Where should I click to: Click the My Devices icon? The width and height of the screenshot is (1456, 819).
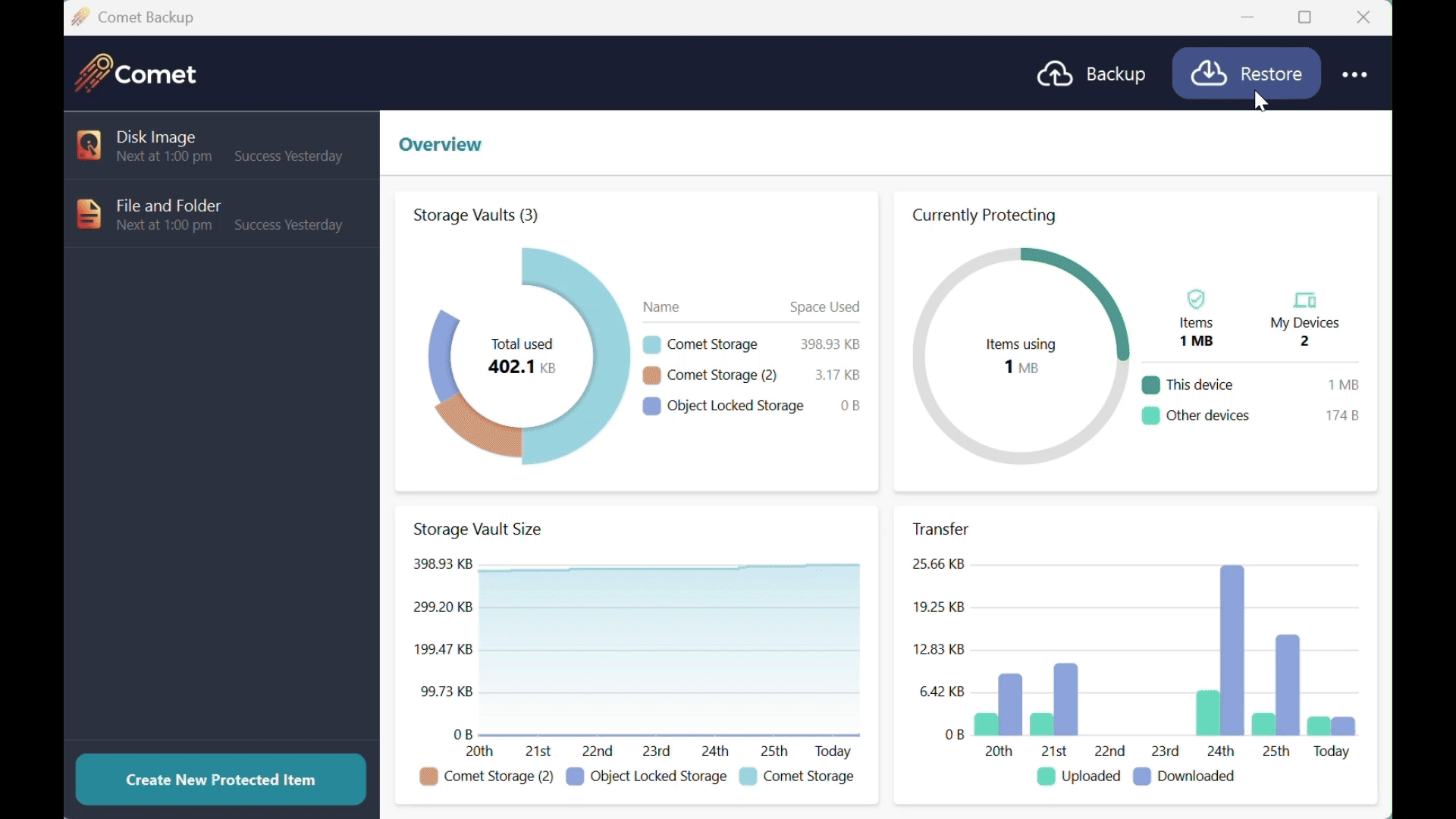[x=1304, y=300]
